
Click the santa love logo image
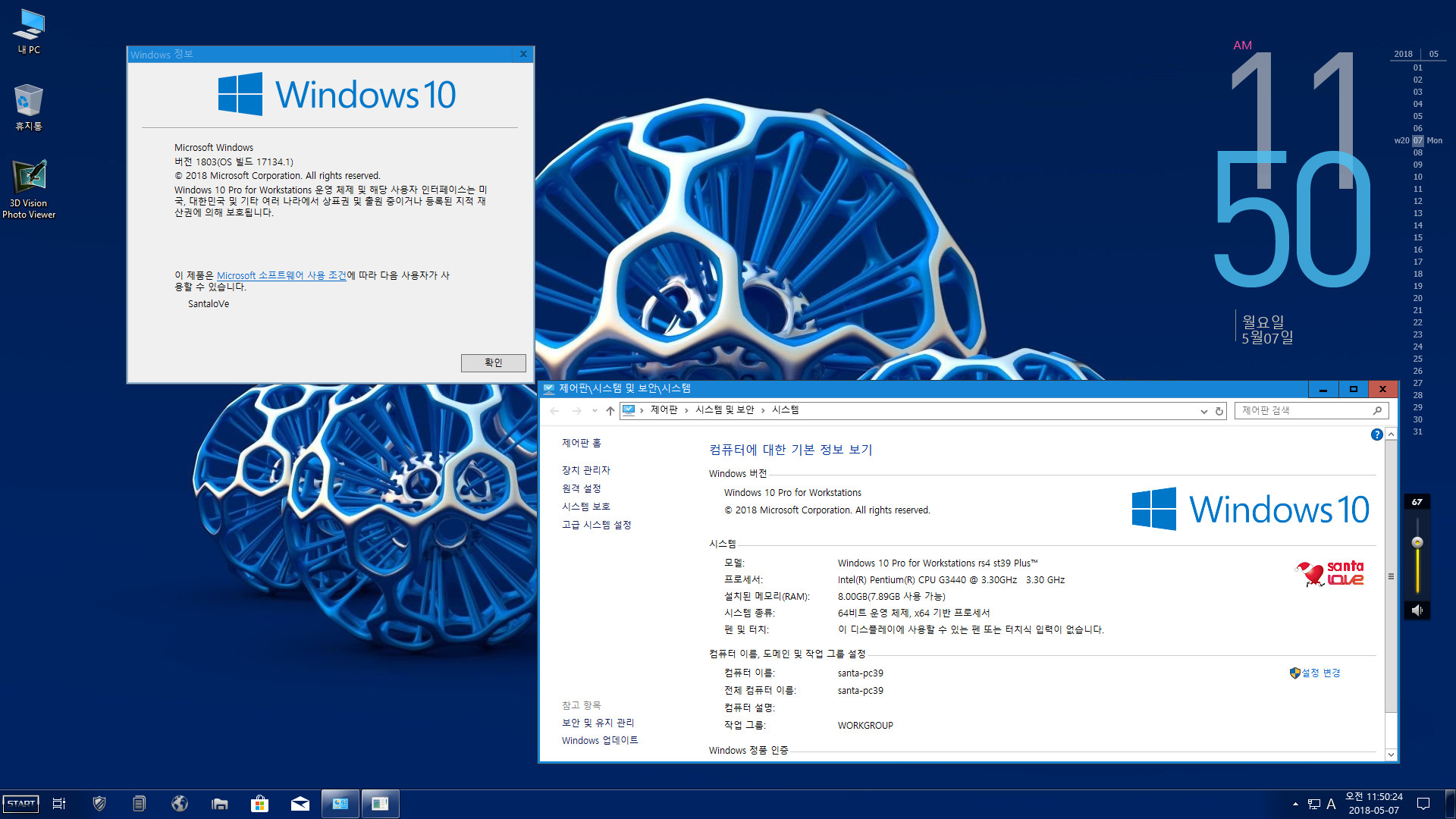click(x=1330, y=573)
